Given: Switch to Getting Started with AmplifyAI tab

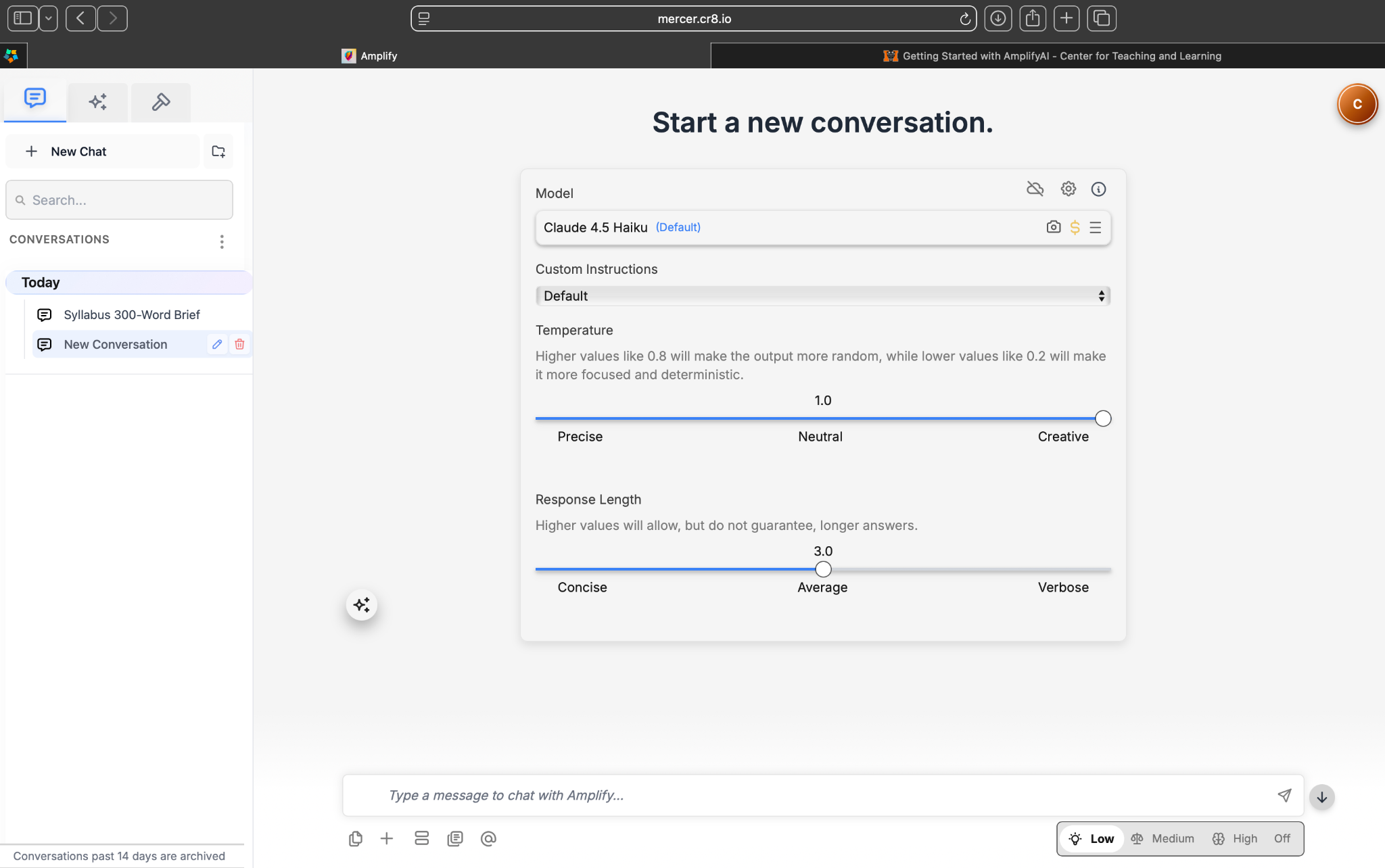Looking at the screenshot, I should (1052, 56).
